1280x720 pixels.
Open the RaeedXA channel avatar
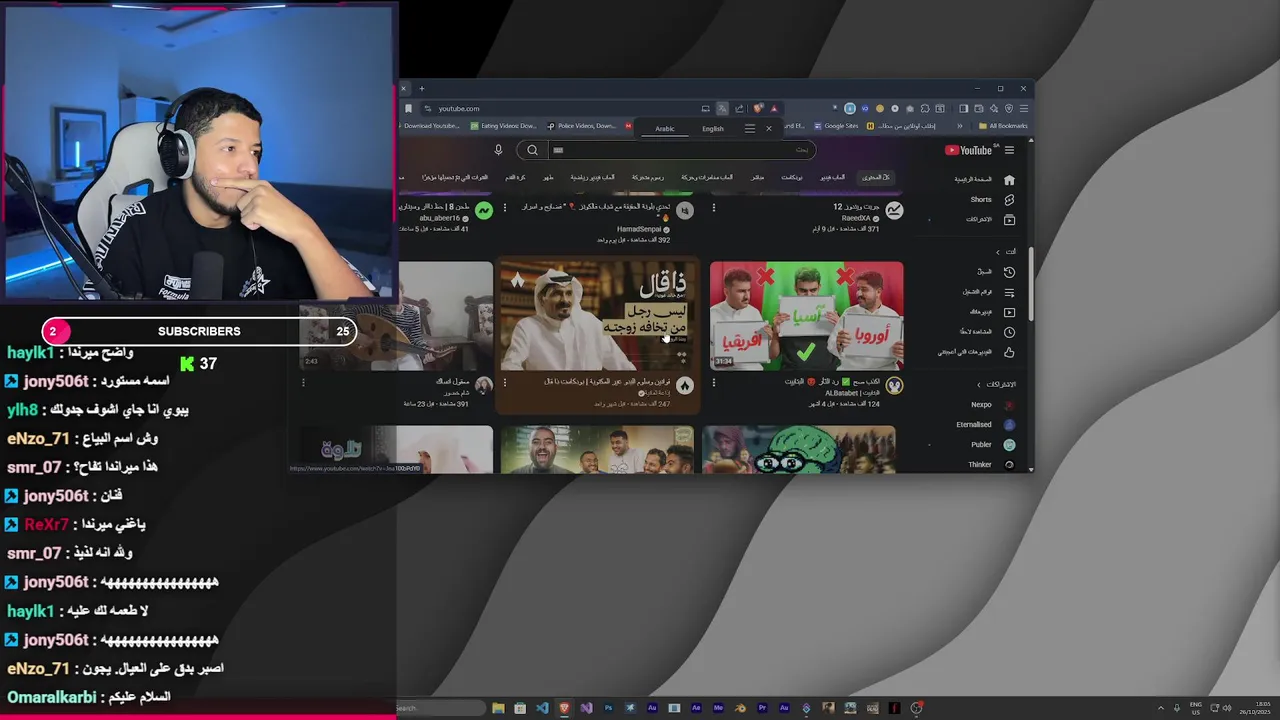pos(894,210)
